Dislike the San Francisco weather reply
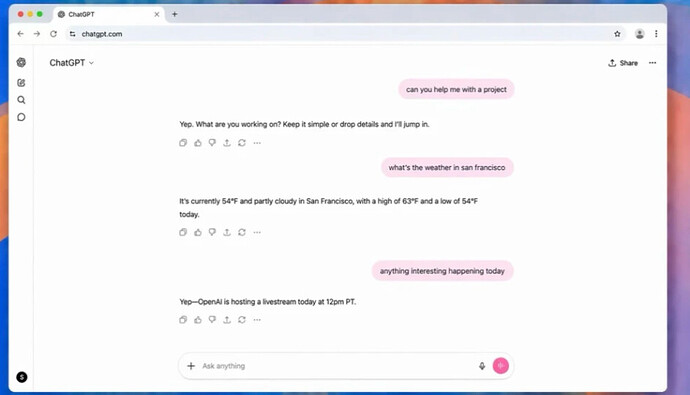This screenshot has width=690, height=395. tap(212, 232)
